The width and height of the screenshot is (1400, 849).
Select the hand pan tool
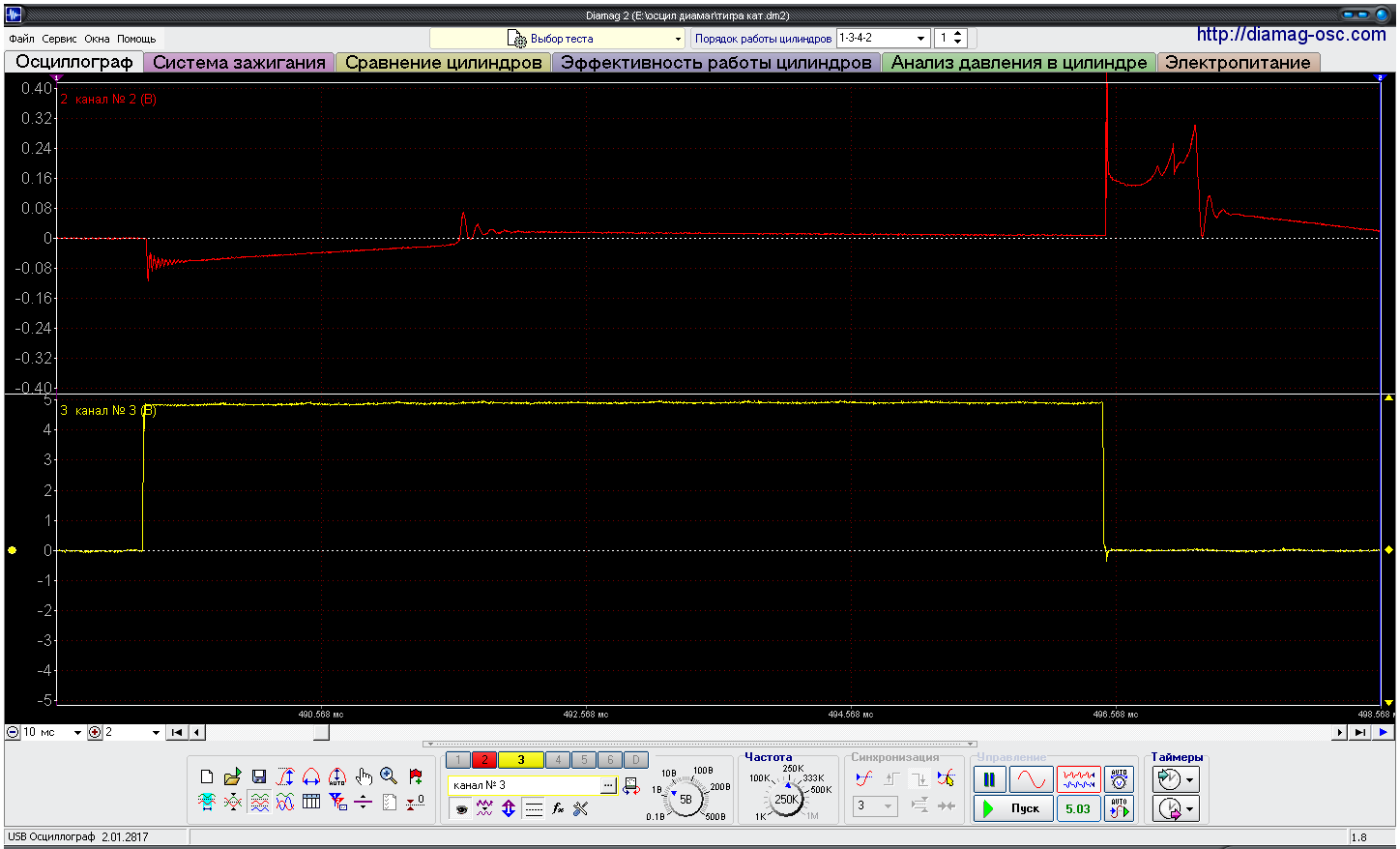364,776
